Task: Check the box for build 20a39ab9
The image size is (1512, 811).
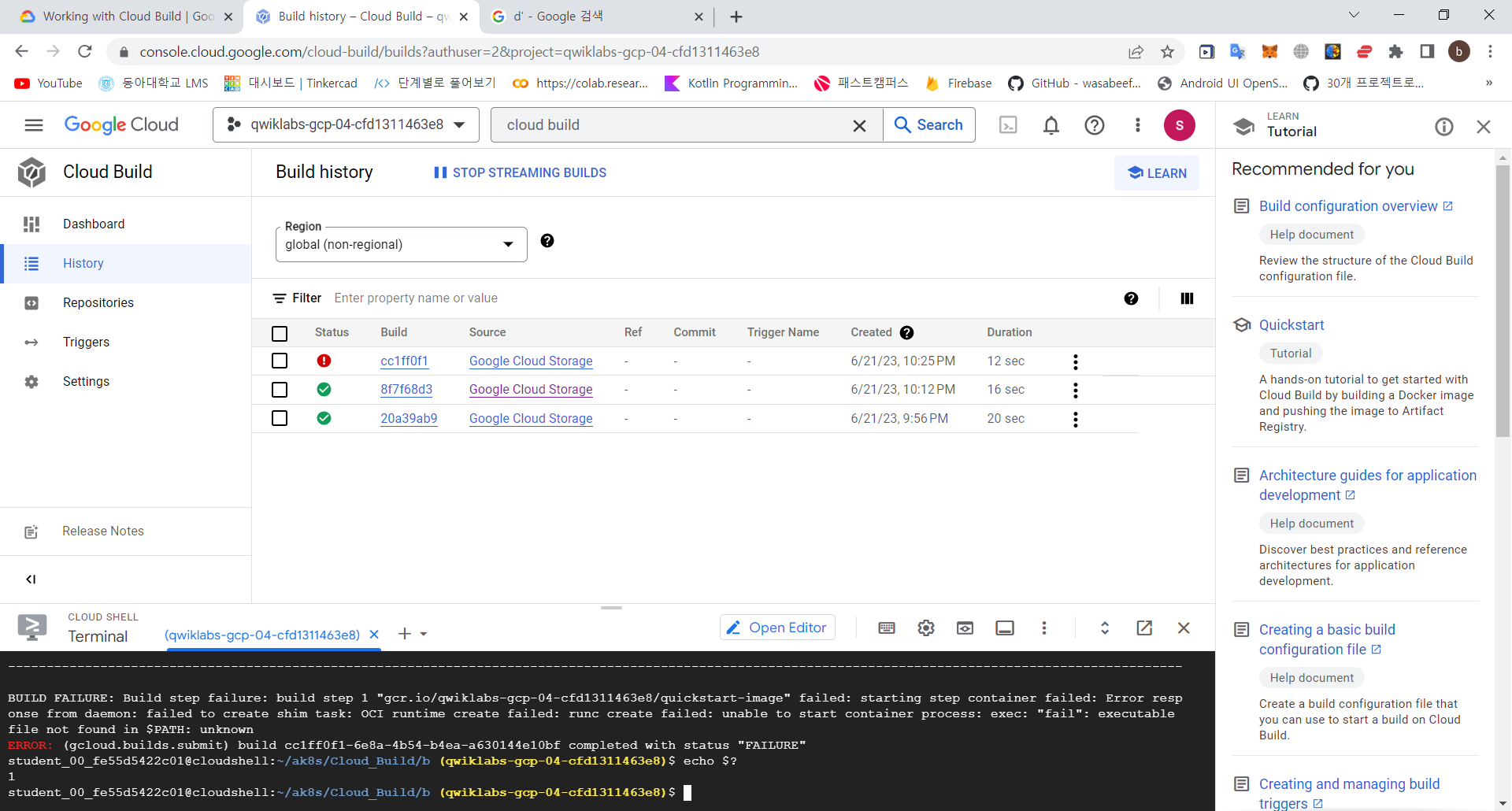Action: click(x=280, y=418)
